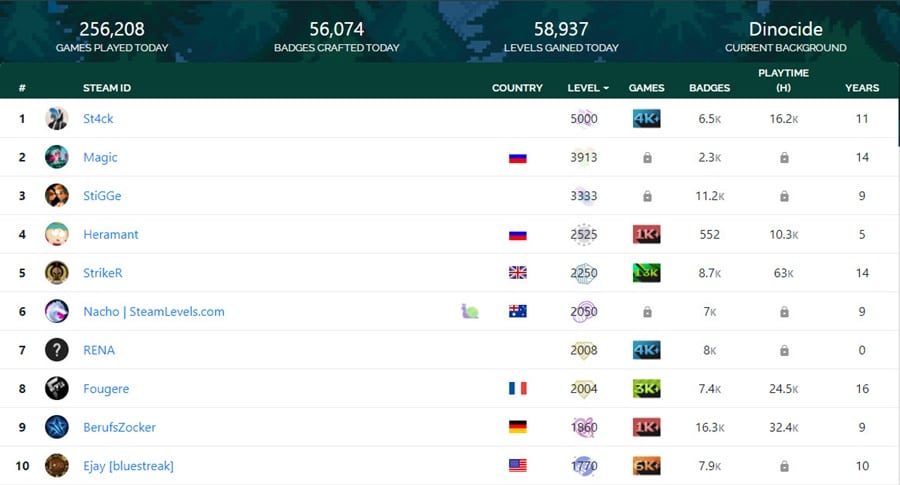Click RENA's question mark avatar

[57, 350]
